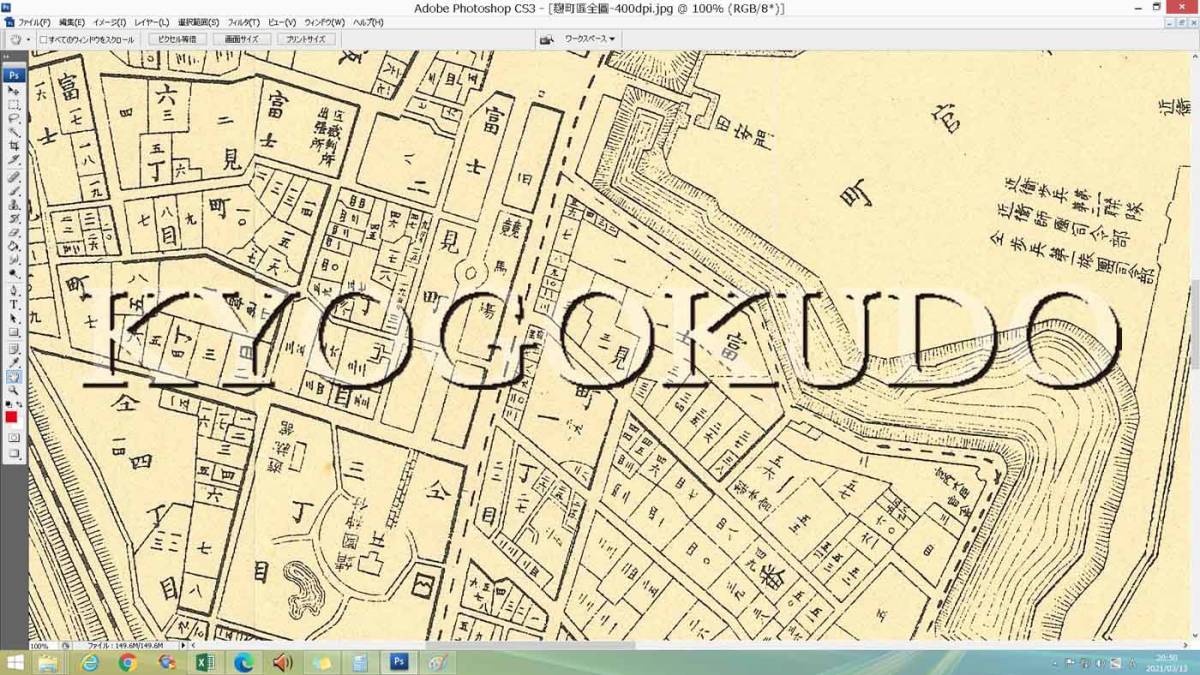1200x675 pixels.
Task: Select the Magic Wand selection tool
Action: tap(14, 130)
